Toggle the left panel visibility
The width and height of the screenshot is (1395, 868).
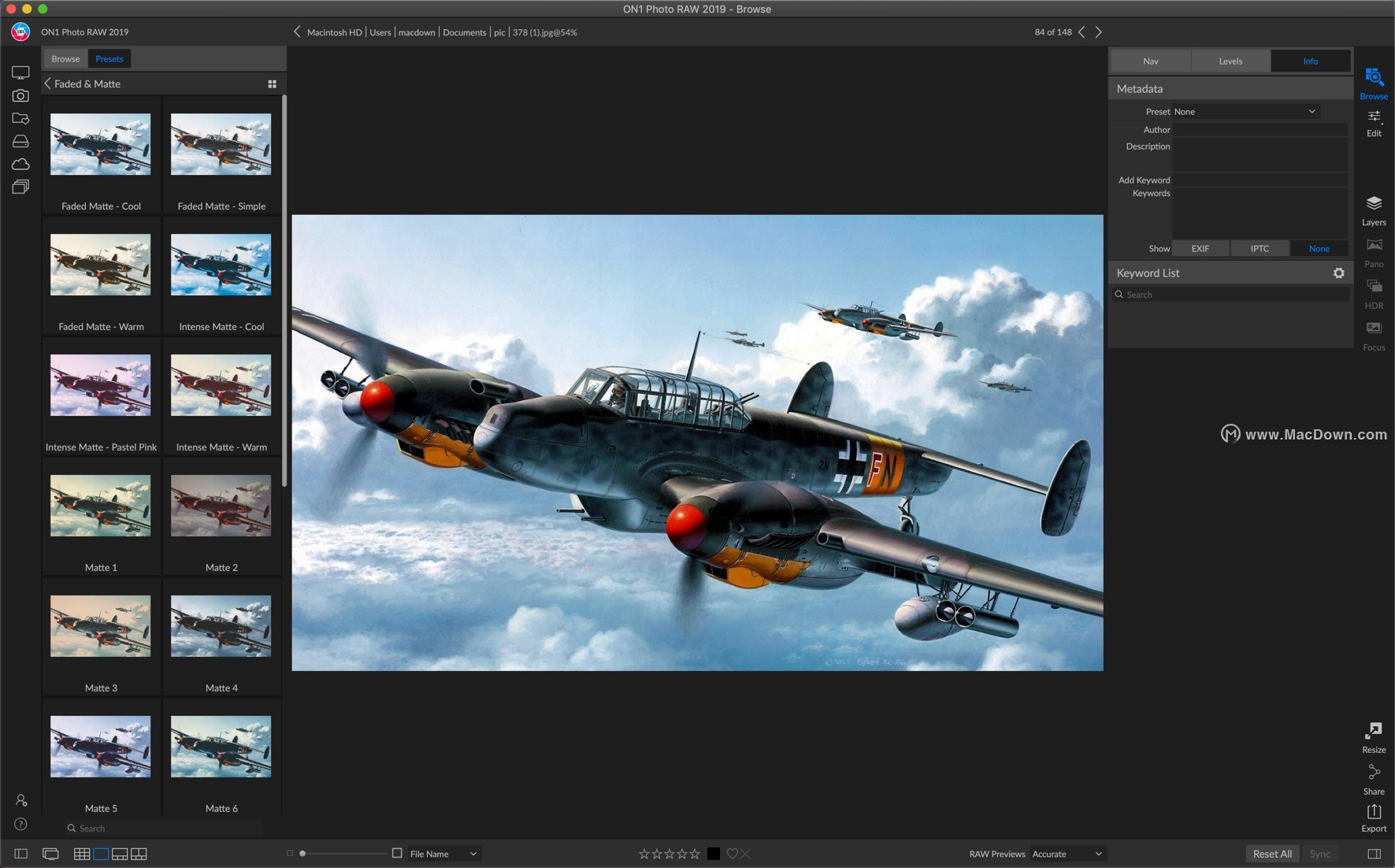pos(21,854)
